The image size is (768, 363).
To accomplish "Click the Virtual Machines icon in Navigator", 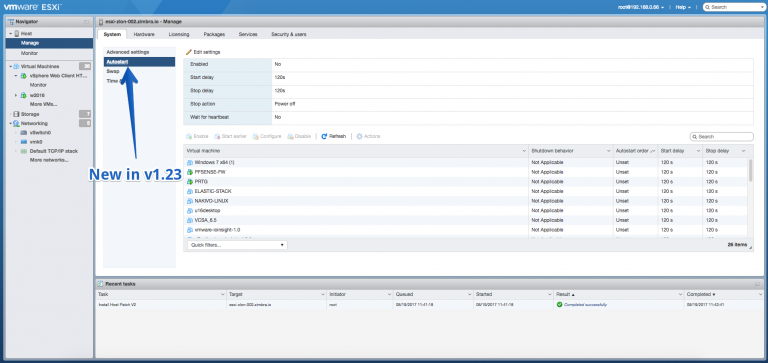I will coord(17,66).
